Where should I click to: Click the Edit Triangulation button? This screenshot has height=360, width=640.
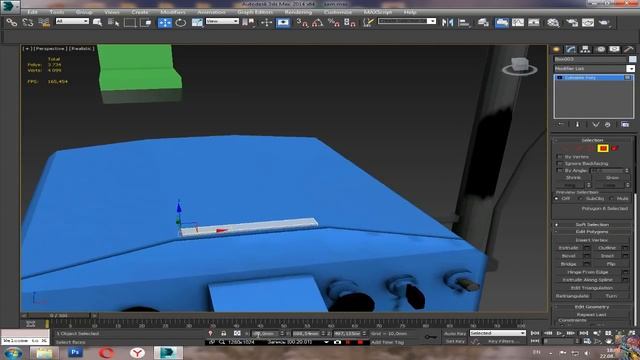[x=591, y=288]
